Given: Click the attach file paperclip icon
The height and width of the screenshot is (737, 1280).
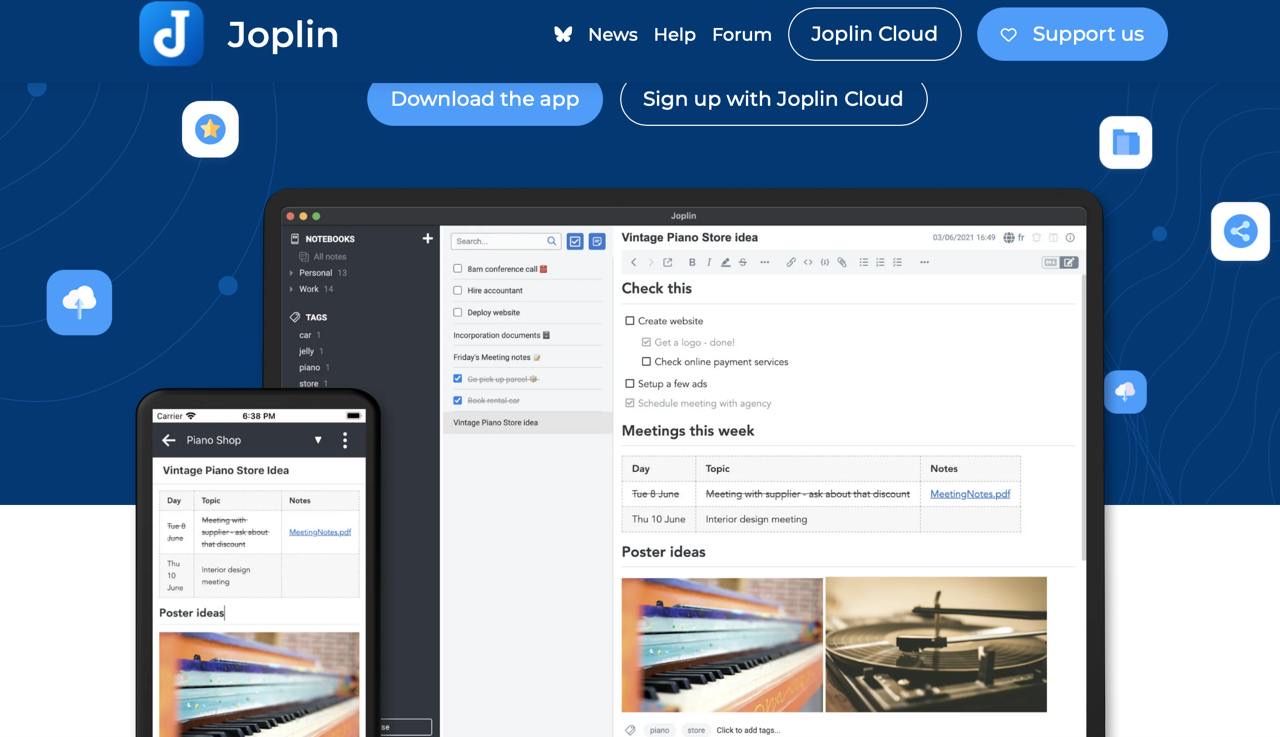Looking at the screenshot, I should pos(841,263).
